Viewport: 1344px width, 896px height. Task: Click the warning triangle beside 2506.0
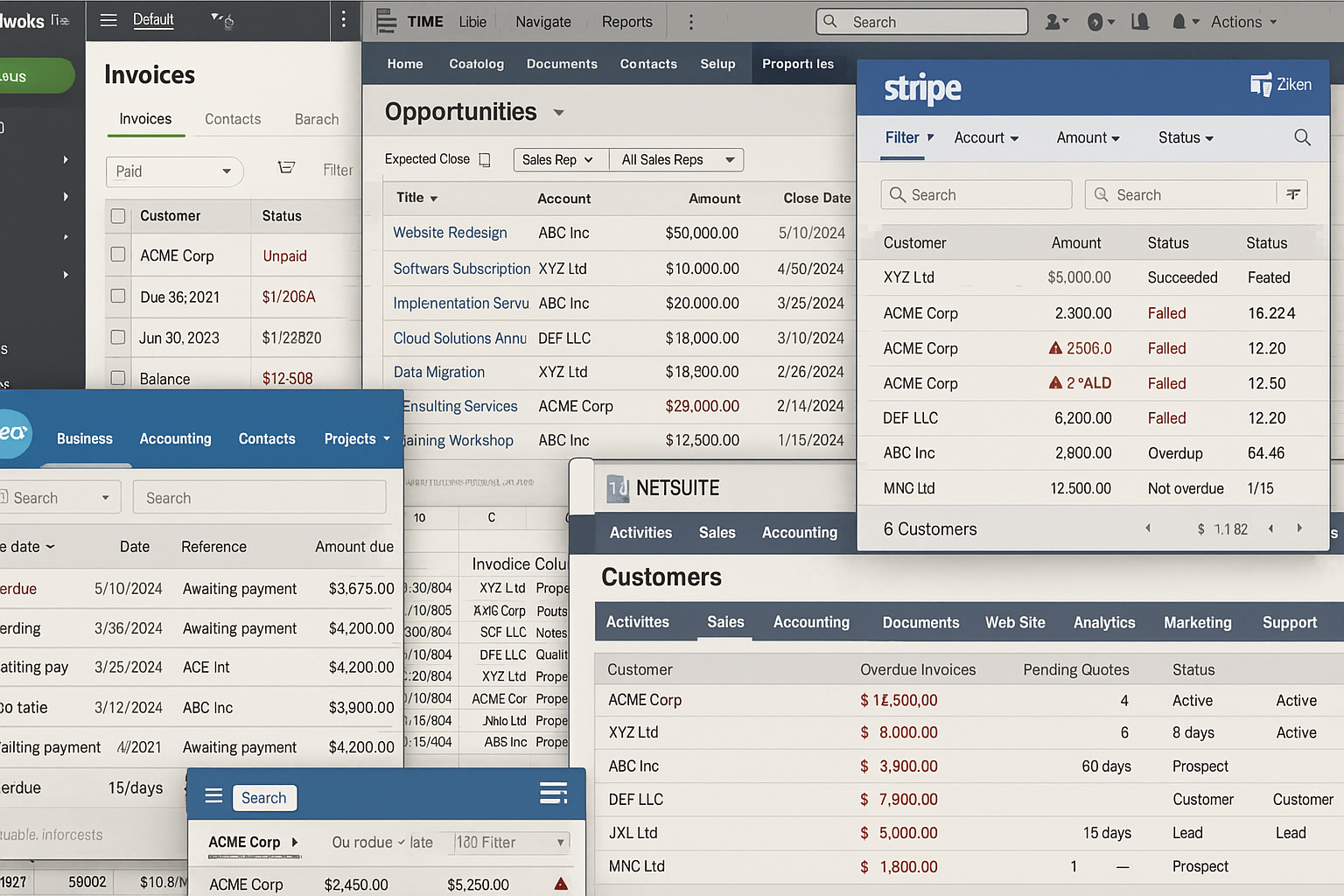1056,348
